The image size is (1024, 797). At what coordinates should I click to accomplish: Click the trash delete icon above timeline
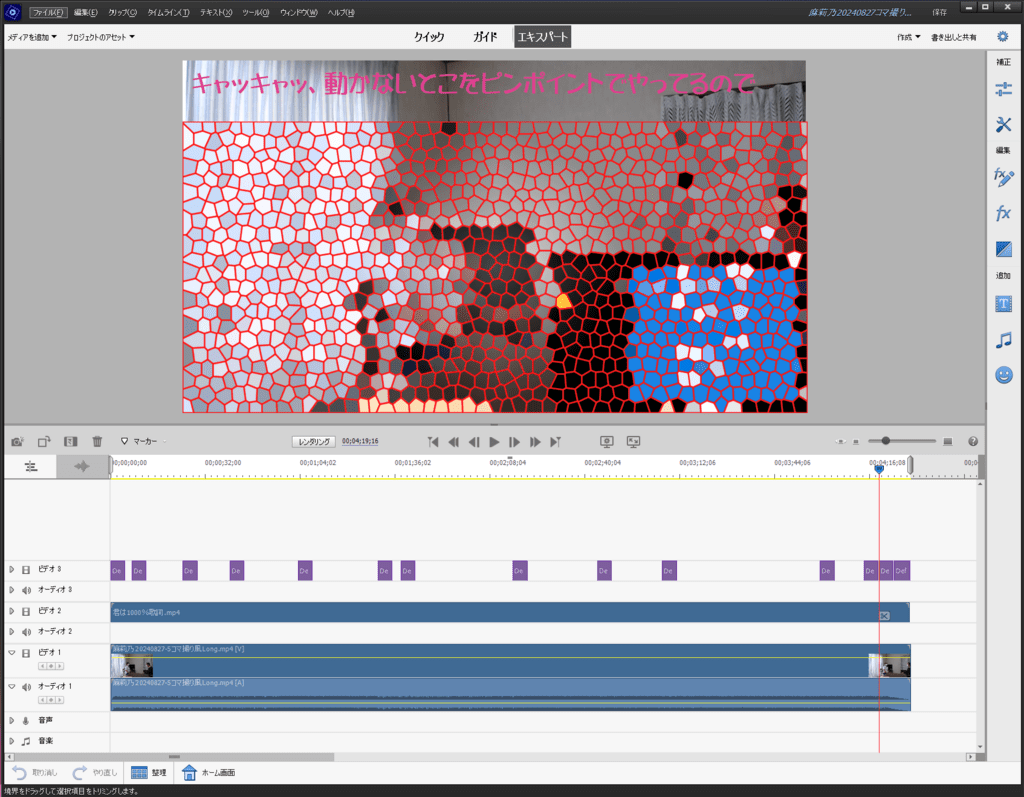click(x=97, y=441)
